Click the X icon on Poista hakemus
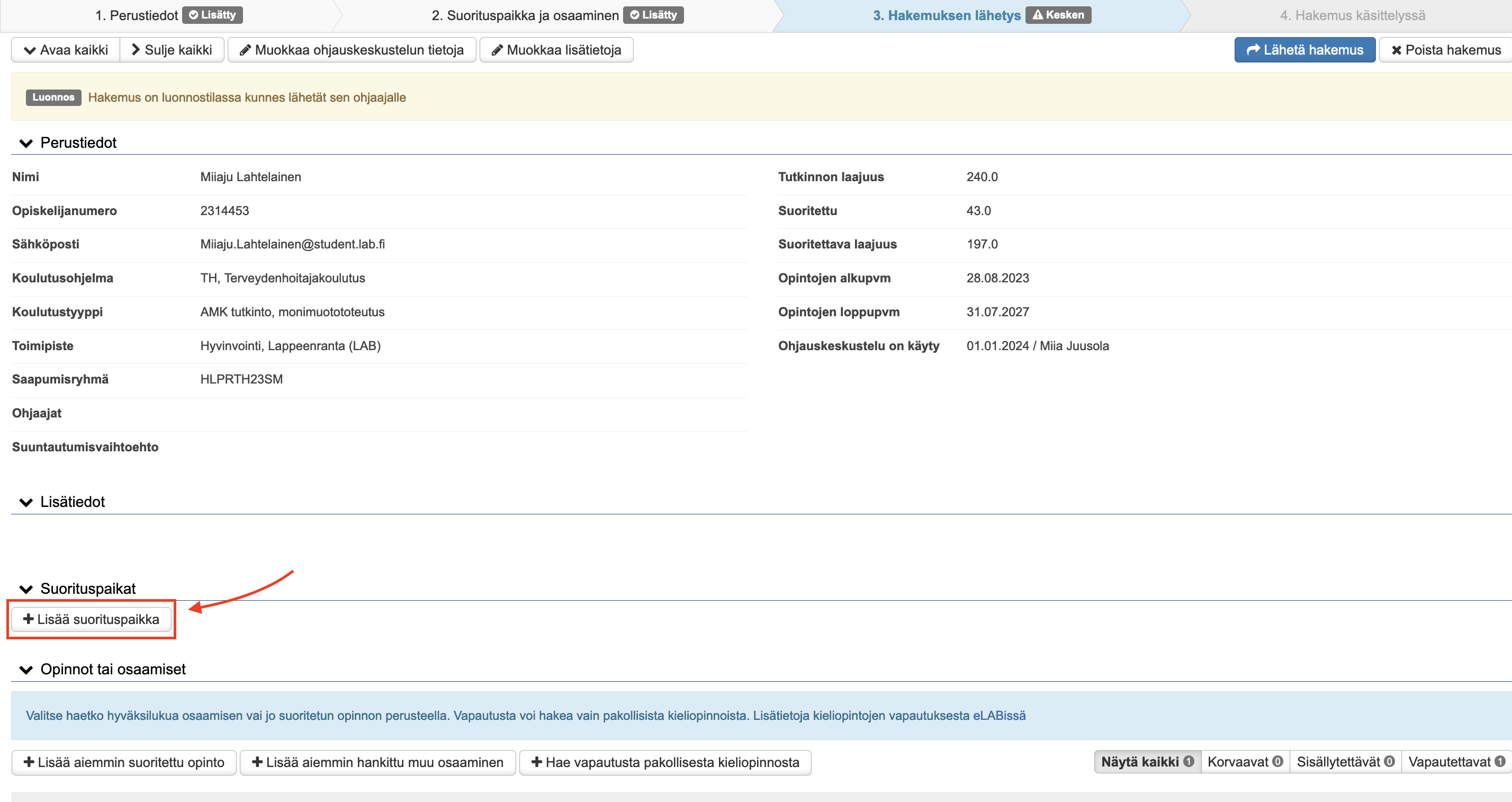1512x802 pixels. (x=1397, y=50)
